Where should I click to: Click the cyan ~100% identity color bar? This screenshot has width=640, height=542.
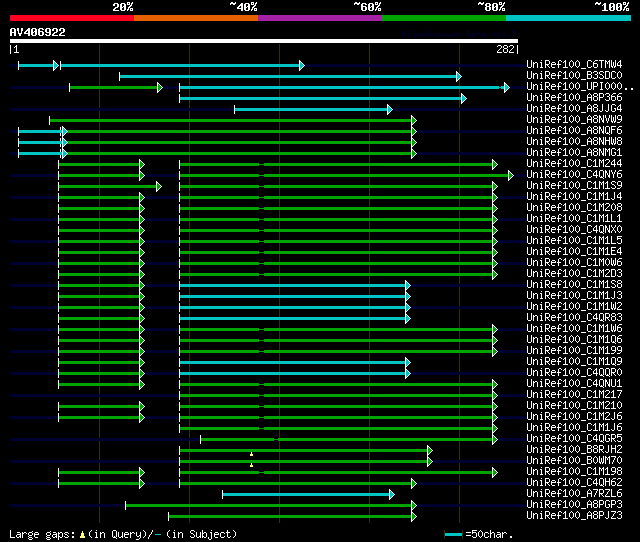pyautogui.click(x=568, y=18)
